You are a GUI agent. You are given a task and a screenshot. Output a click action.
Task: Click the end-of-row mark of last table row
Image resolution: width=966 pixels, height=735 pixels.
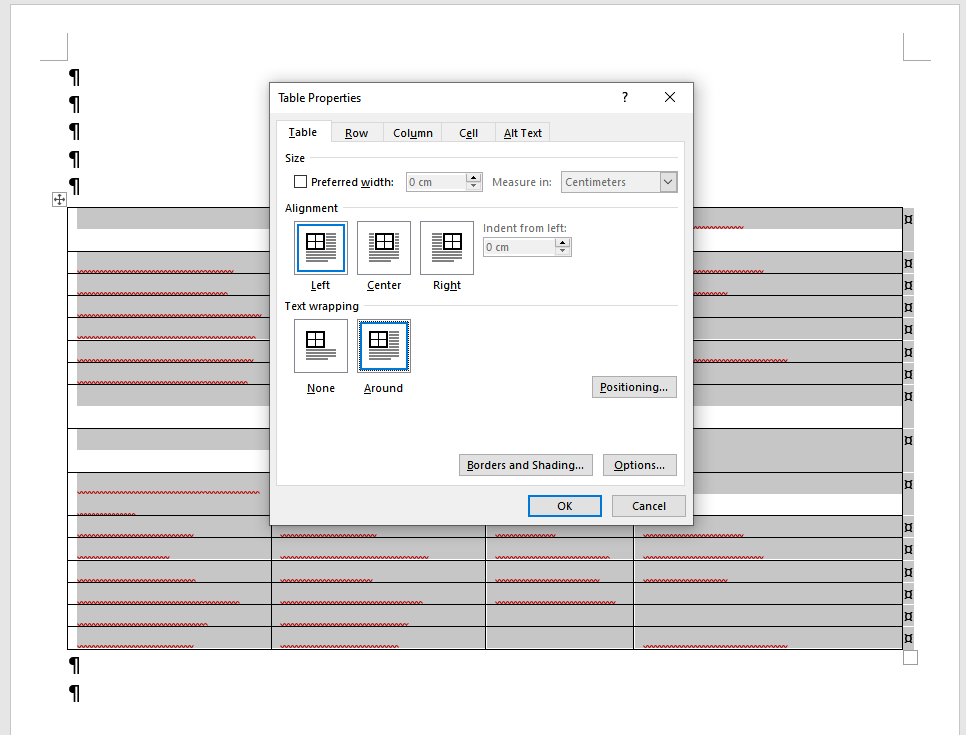point(908,638)
